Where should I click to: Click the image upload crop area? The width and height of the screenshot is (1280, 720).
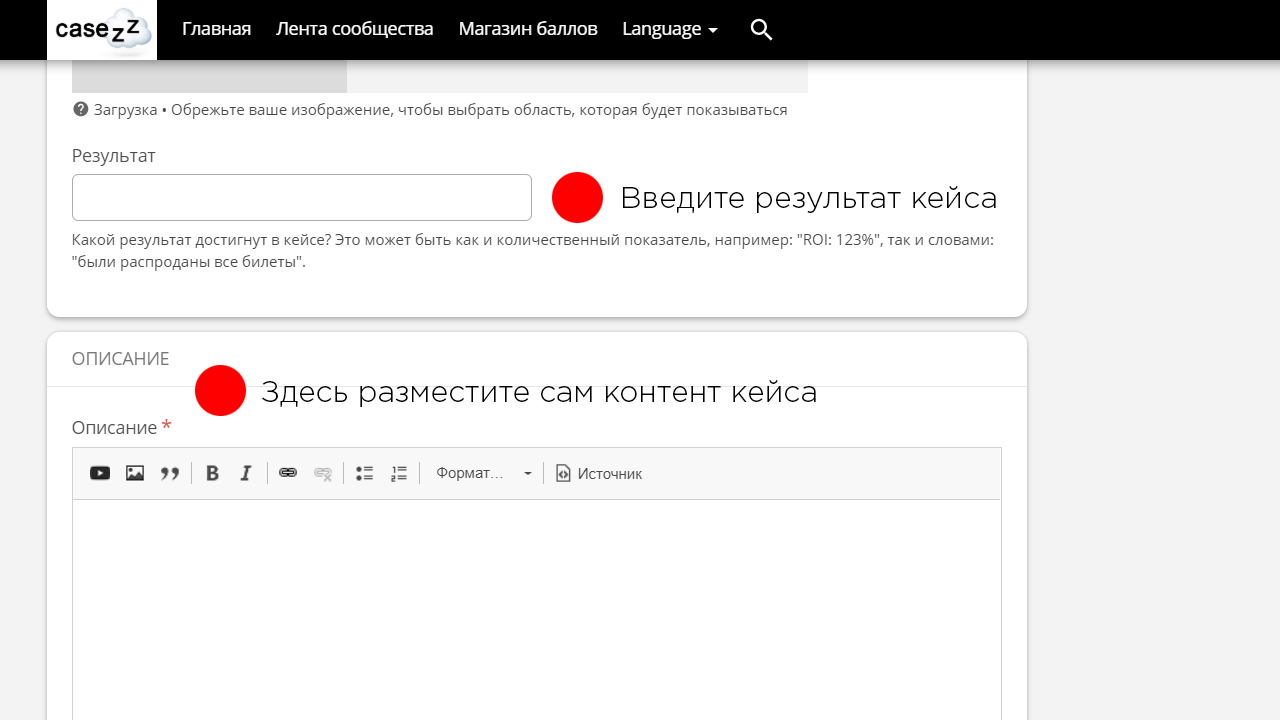pos(440,76)
